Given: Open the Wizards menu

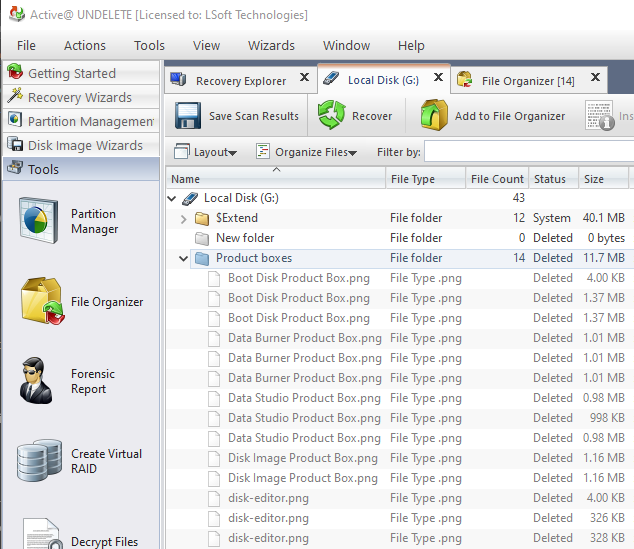Looking at the screenshot, I should [x=271, y=45].
